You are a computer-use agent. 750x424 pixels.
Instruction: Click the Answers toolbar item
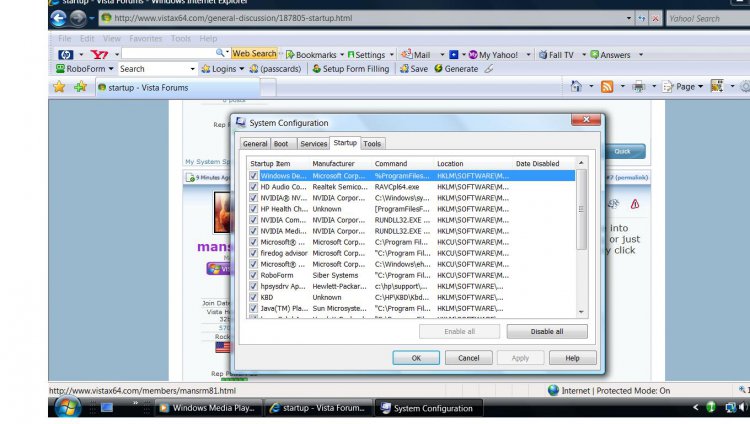[x=610, y=55]
